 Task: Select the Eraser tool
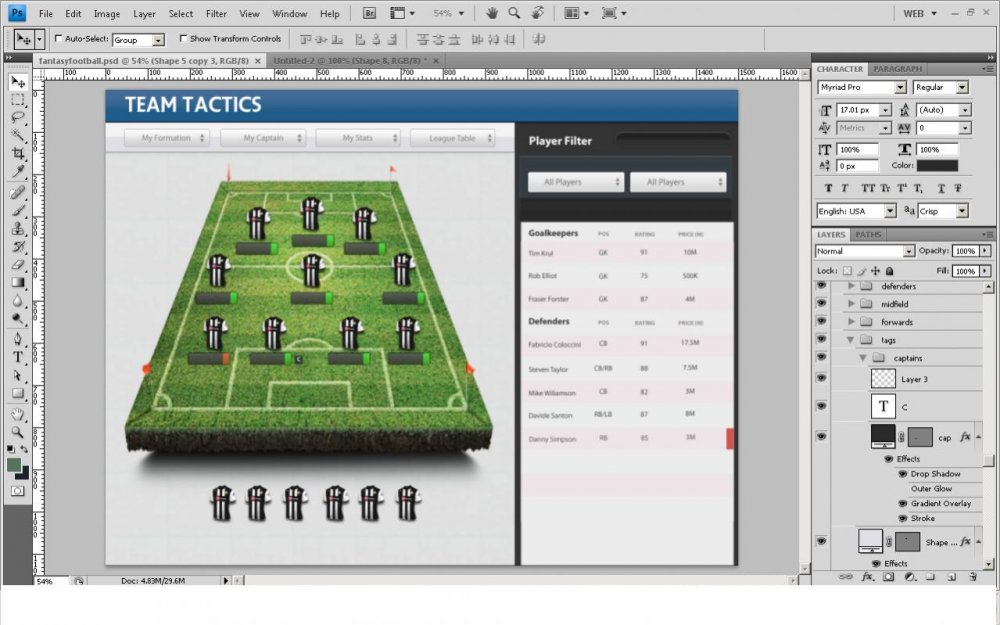pos(18,264)
